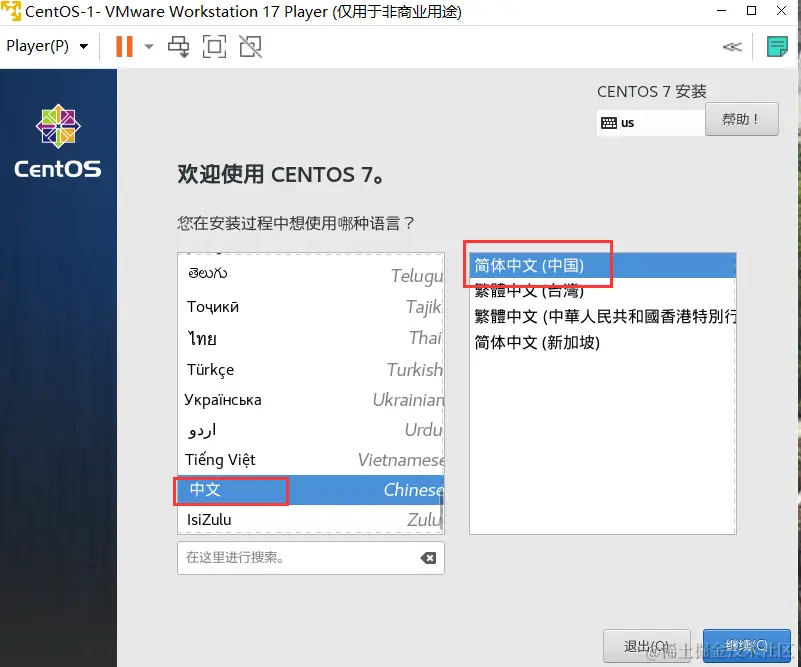Enter full screen mode icon
Screen dimensions: 801x667
click(x=215, y=46)
